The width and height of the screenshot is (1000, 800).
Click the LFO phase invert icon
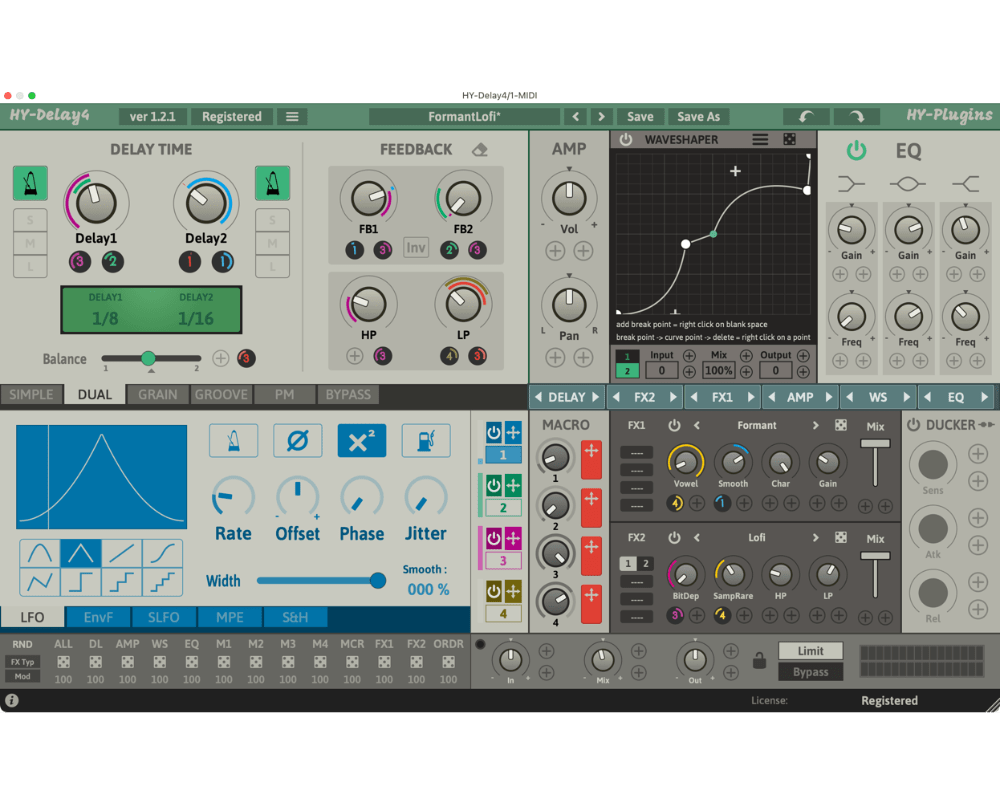[x=297, y=440]
